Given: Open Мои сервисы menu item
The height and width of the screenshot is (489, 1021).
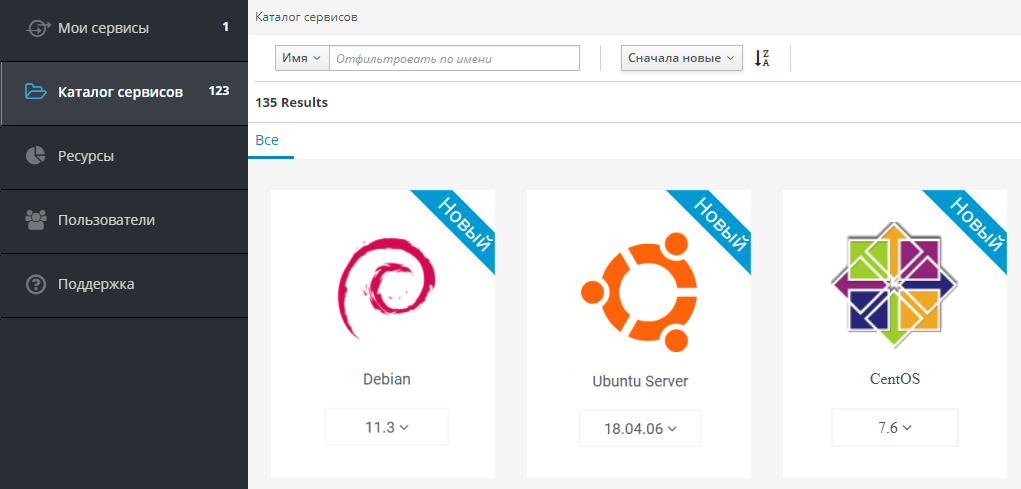Looking at the screenshot, I should pyautogui.click(x=103, y=28).
